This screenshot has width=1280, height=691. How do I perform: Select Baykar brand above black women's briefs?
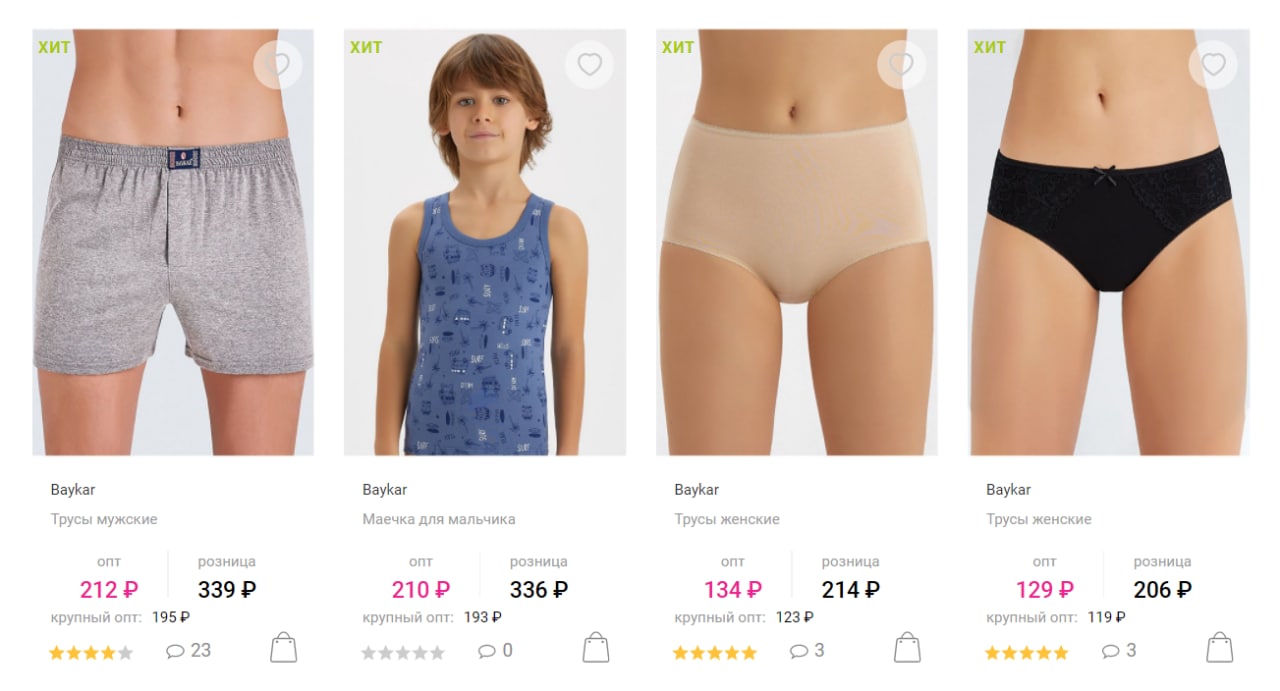pos(1008,490)
